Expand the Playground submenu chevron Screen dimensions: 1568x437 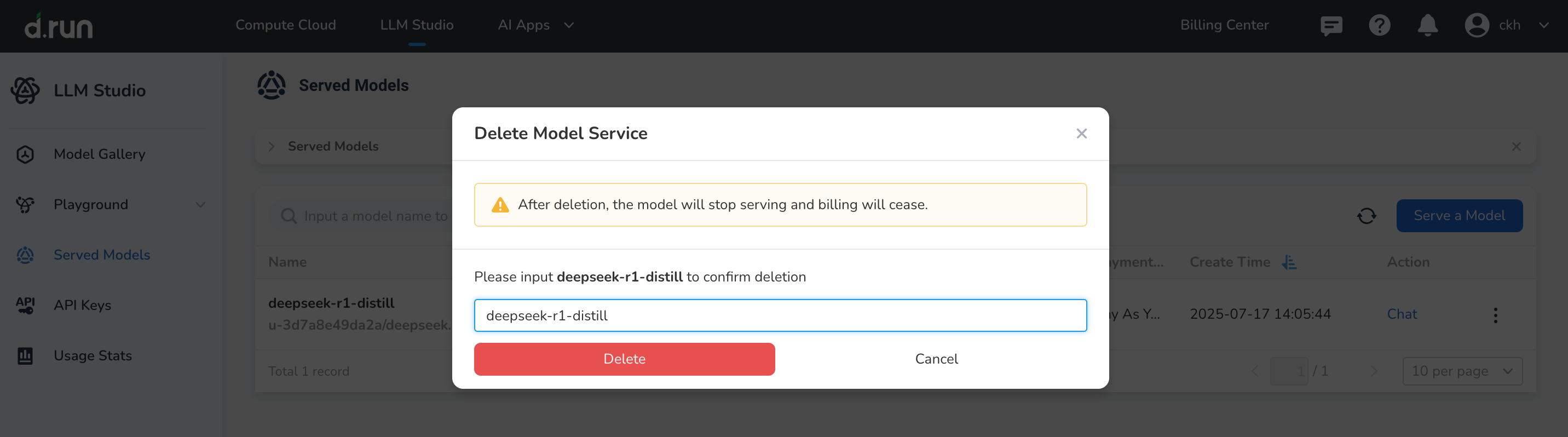[200, 205]
